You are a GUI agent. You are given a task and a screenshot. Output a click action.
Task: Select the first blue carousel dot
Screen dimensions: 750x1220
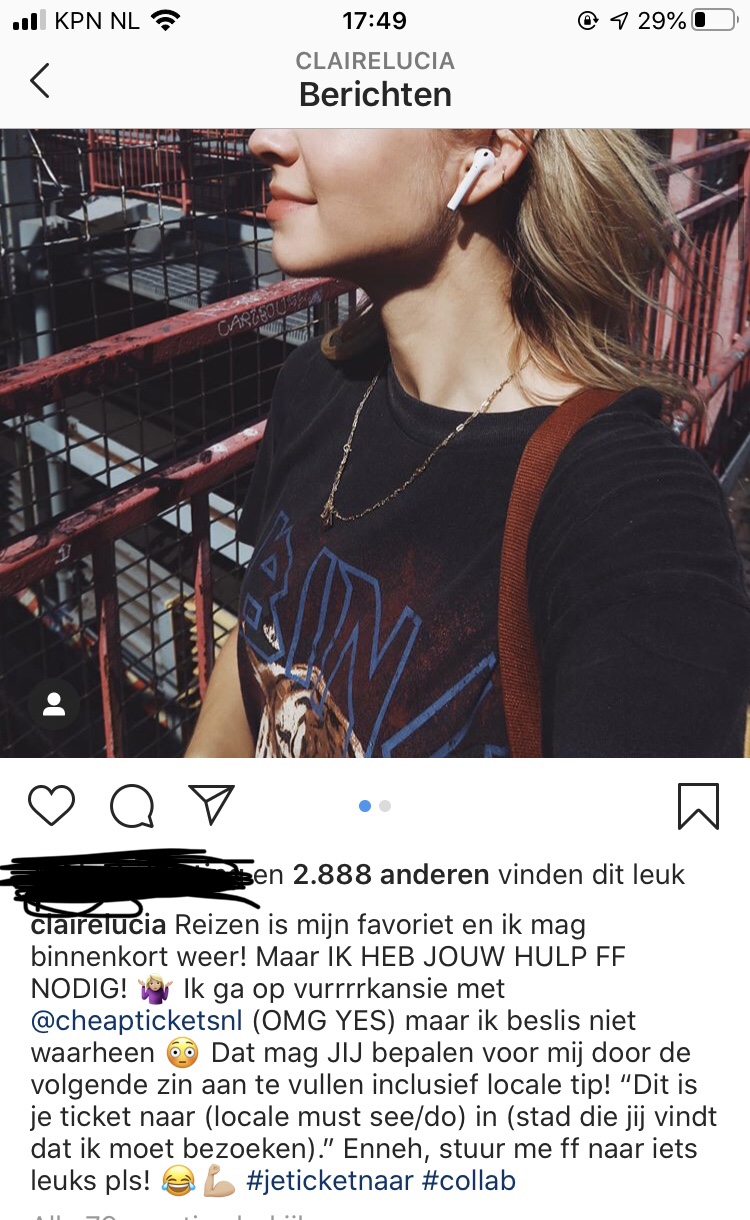click(x=365, y=806)
